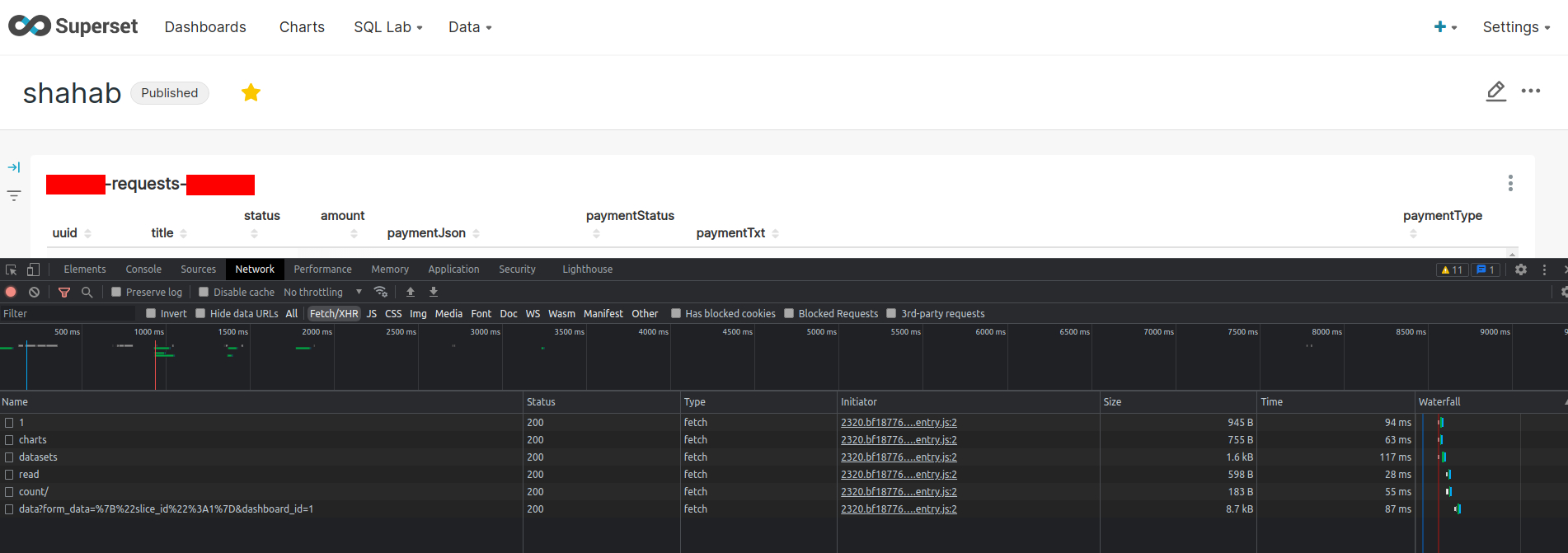Open DevTools settings gear
Viewport: 1568px width, 553px height.
tap(1521, 269)
